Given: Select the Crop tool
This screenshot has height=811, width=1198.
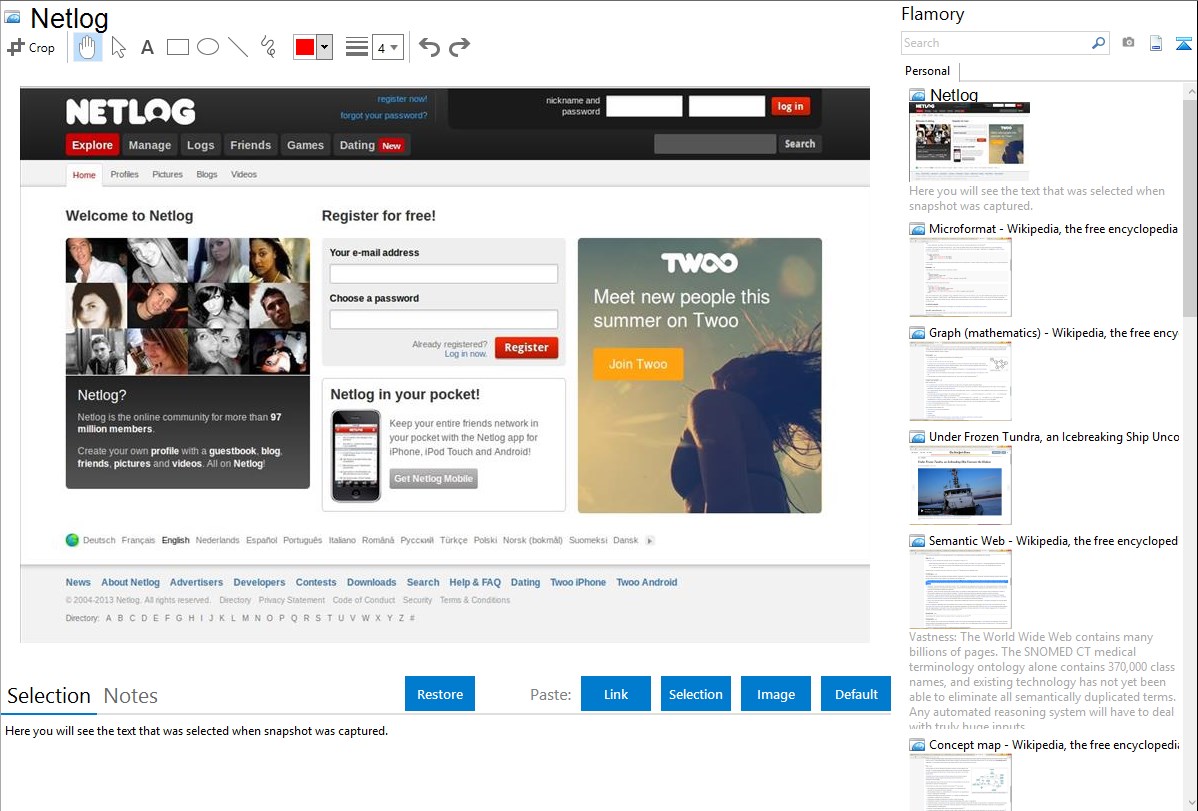Looking at the screenshot, I should pos(31,47).
